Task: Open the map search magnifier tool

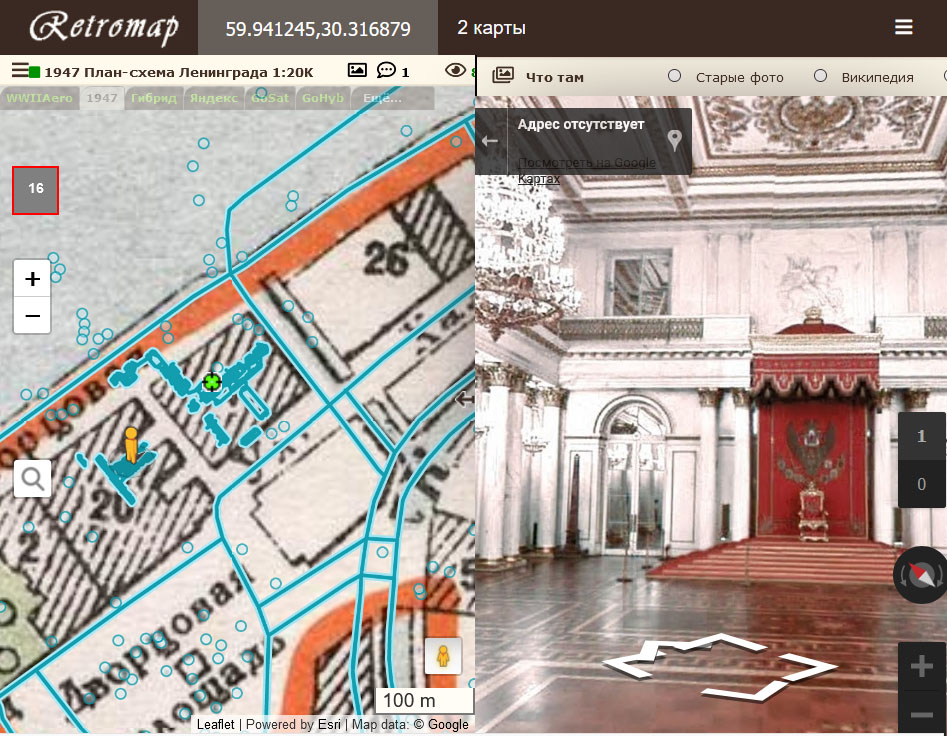Action: pyautogui.click(x=31, y=478)
